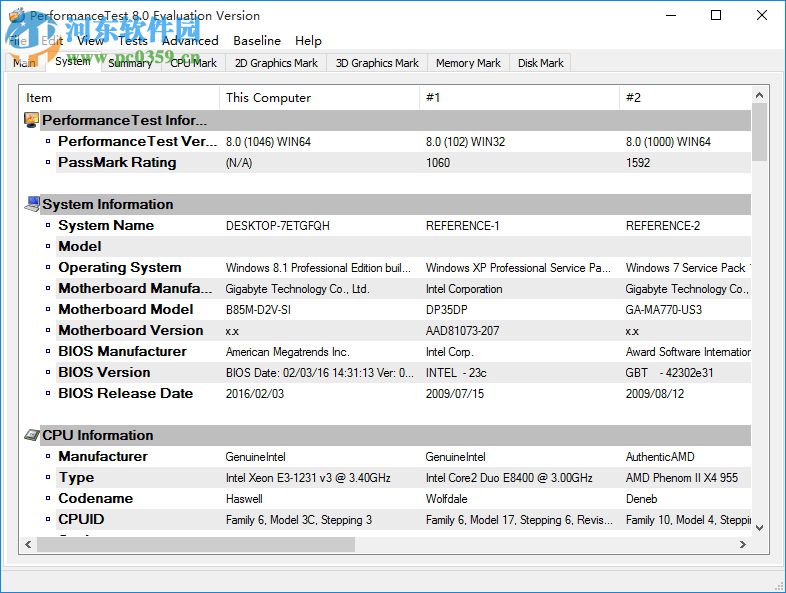Click the System Information laptop icon
This screenshot has height=593, width=786.
click(32, 204)
